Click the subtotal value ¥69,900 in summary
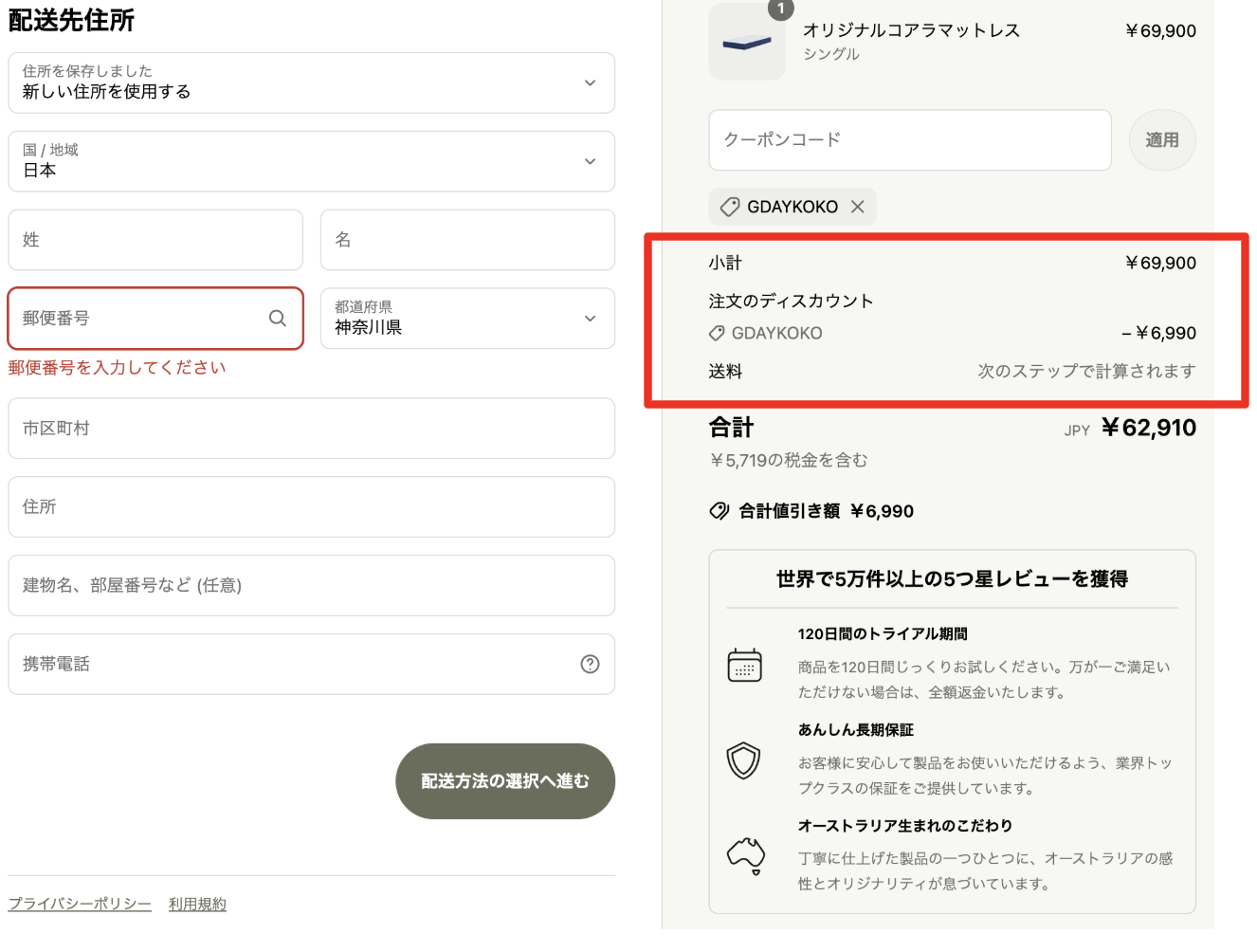This screenshot has height=952, width=1257. pos(1160,263)
